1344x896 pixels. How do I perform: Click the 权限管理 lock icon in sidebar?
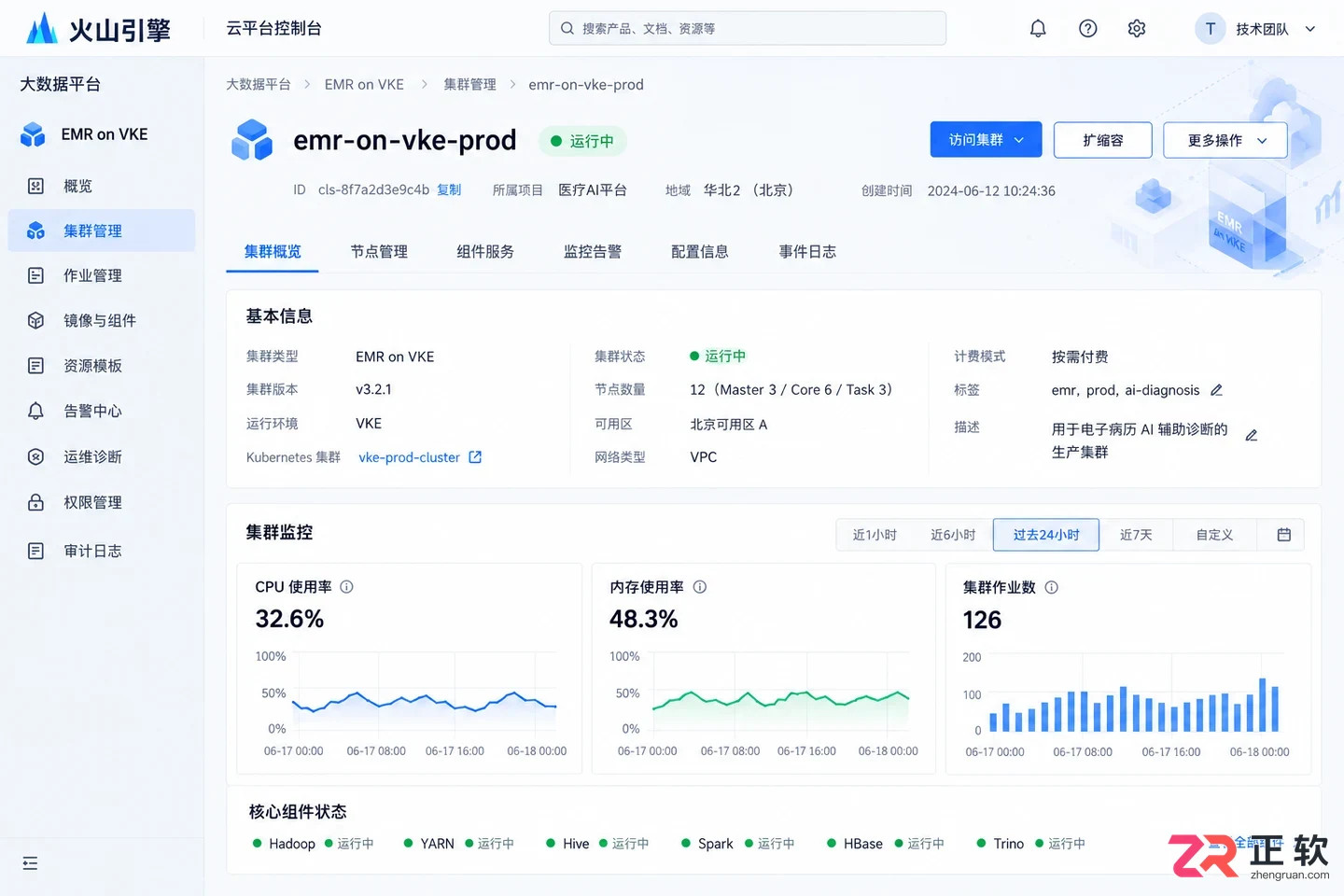[x=35, y=502]
